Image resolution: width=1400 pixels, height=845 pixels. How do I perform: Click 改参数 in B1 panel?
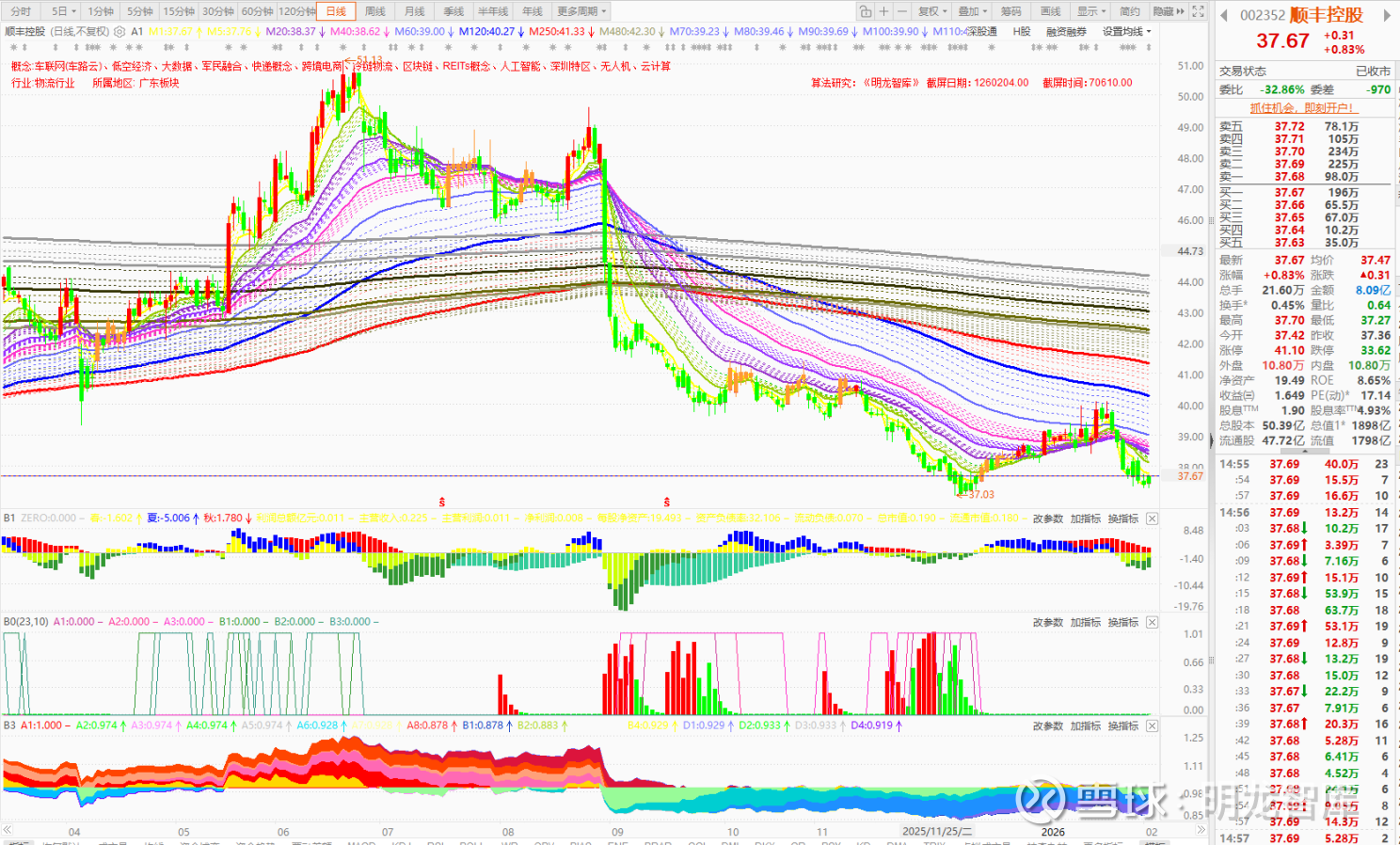point(1048,518)
